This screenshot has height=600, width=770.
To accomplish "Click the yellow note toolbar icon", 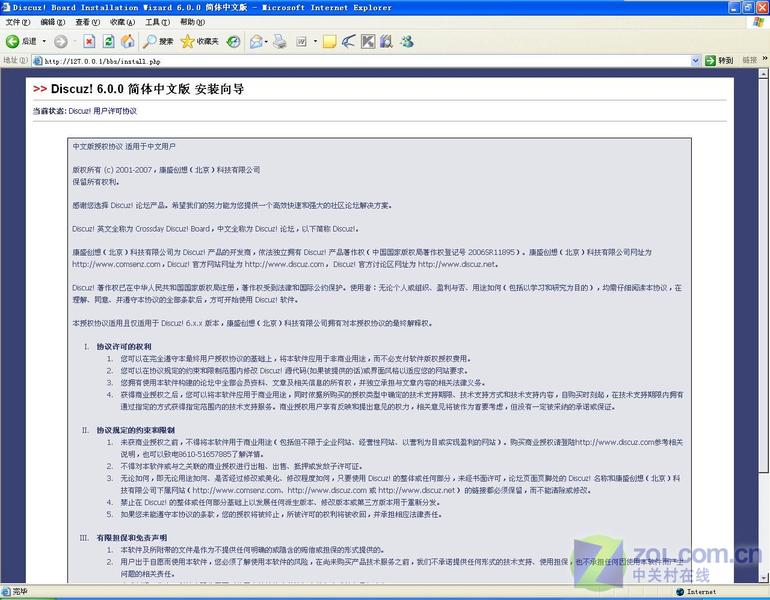I will pyautogui.click(x=329, y=42).
